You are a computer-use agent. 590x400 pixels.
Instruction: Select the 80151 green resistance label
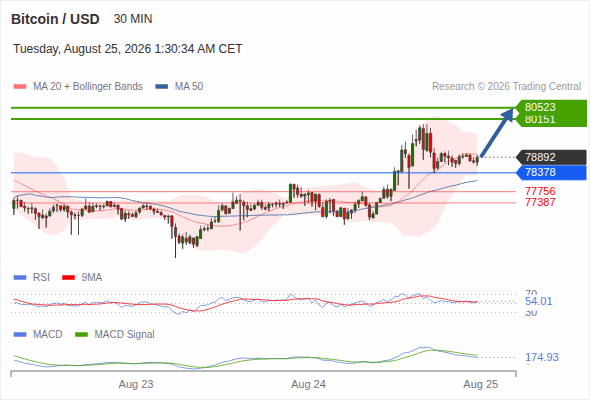tap(551, 120)
